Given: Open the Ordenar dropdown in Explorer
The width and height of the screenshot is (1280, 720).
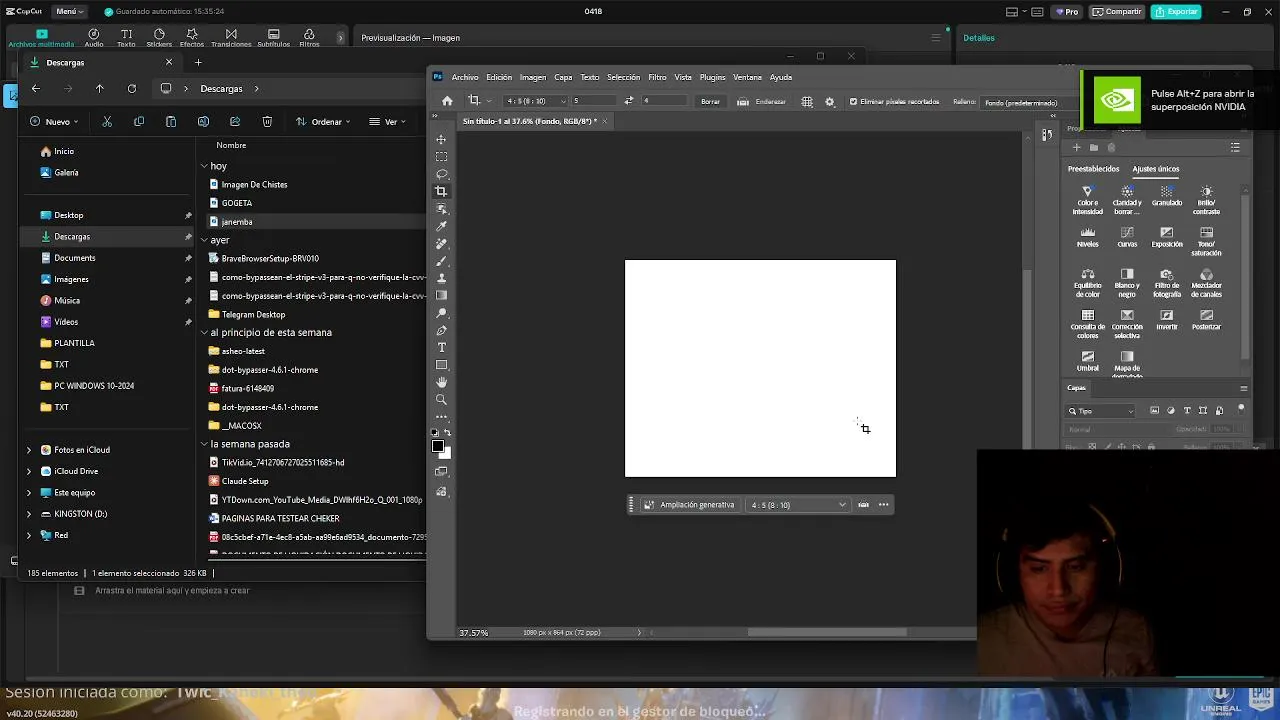Looking at the screenshot, I should pyautogui.click(x=322, y=121).
